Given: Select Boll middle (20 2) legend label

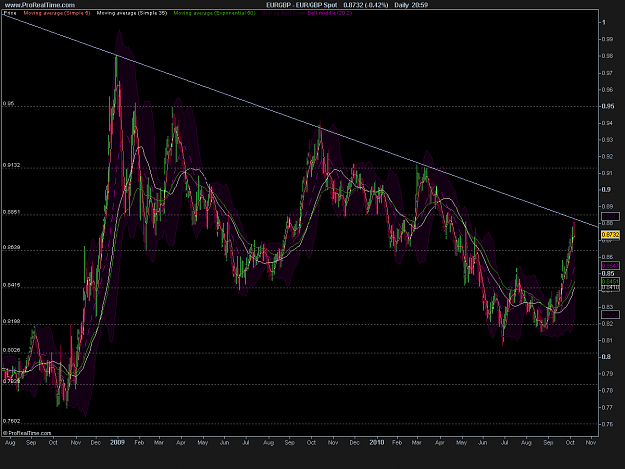Looking at the screenshot, I should [330, 13].
